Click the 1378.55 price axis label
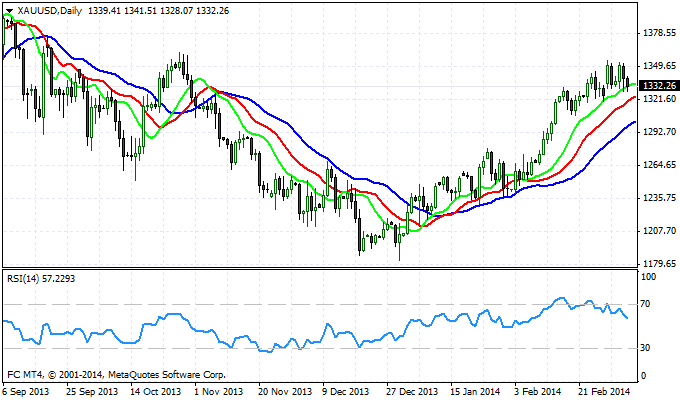Viewport: 680px width, 400px height. pyautogui.click(x=659, y=33)
